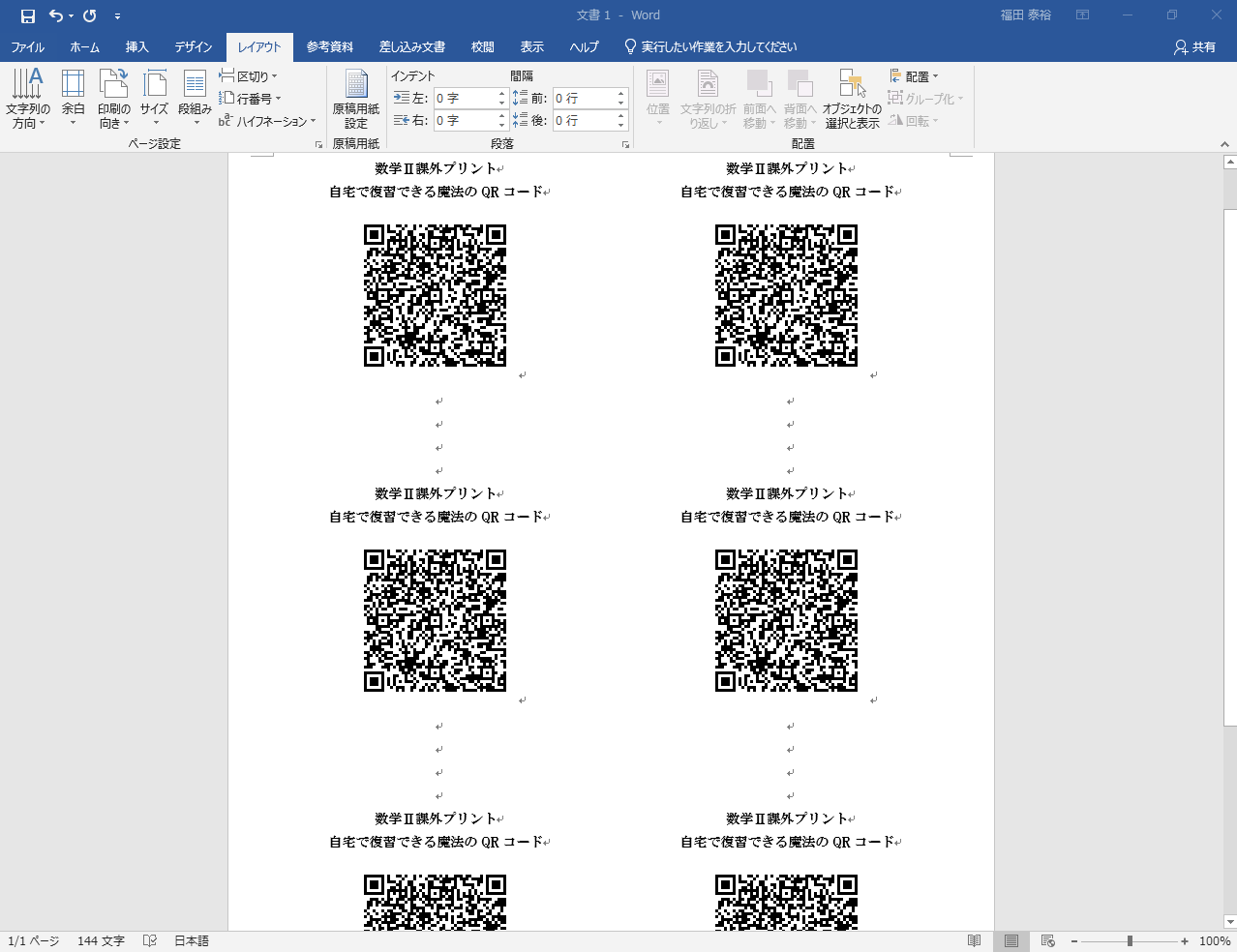This screenshot has width=1237, height=952.
Task: Open the ページ設定 dialog launcher
Action: [318, 144]
